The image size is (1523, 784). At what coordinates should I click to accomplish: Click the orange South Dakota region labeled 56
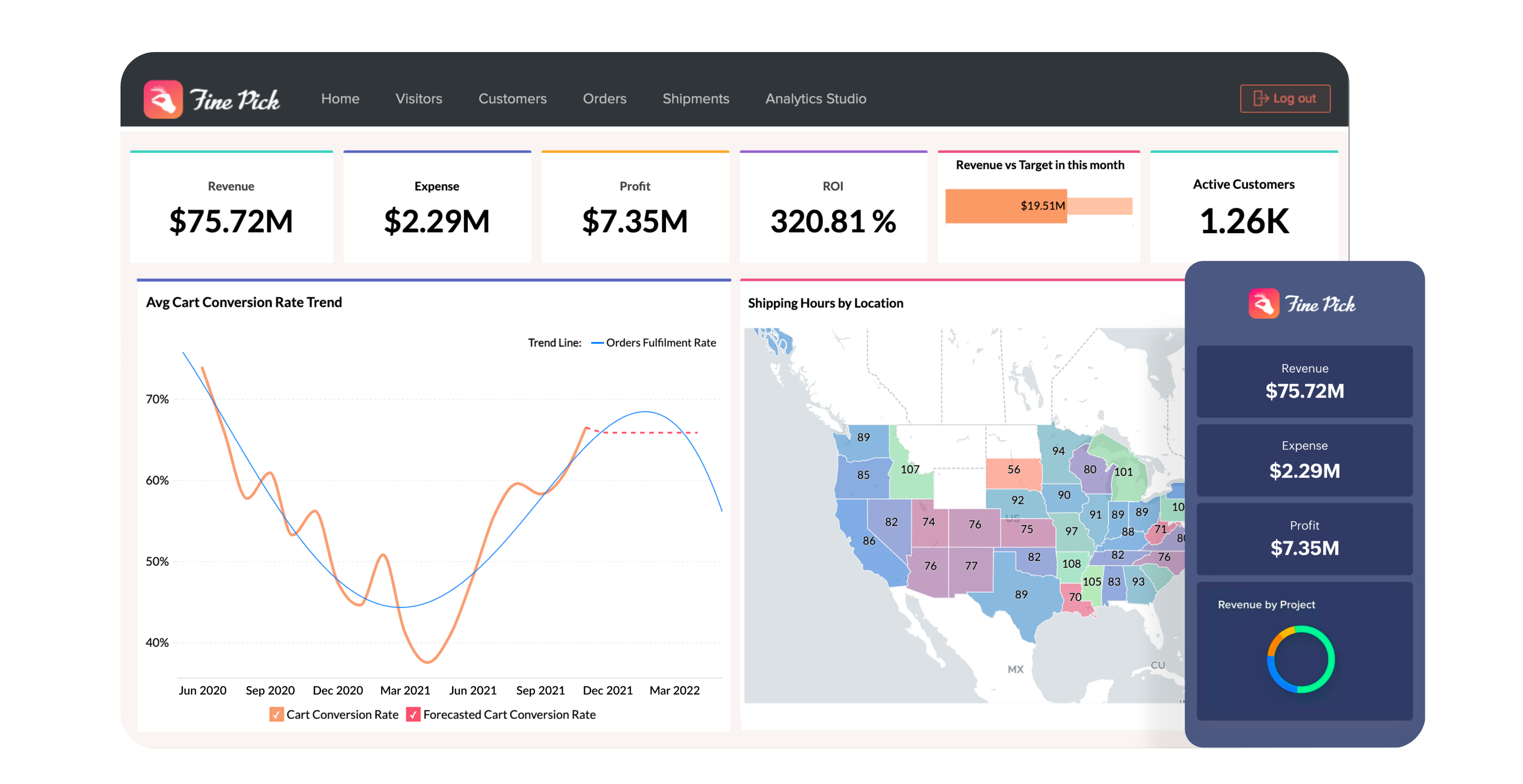pyautogui.click(x=1013, y=469)
